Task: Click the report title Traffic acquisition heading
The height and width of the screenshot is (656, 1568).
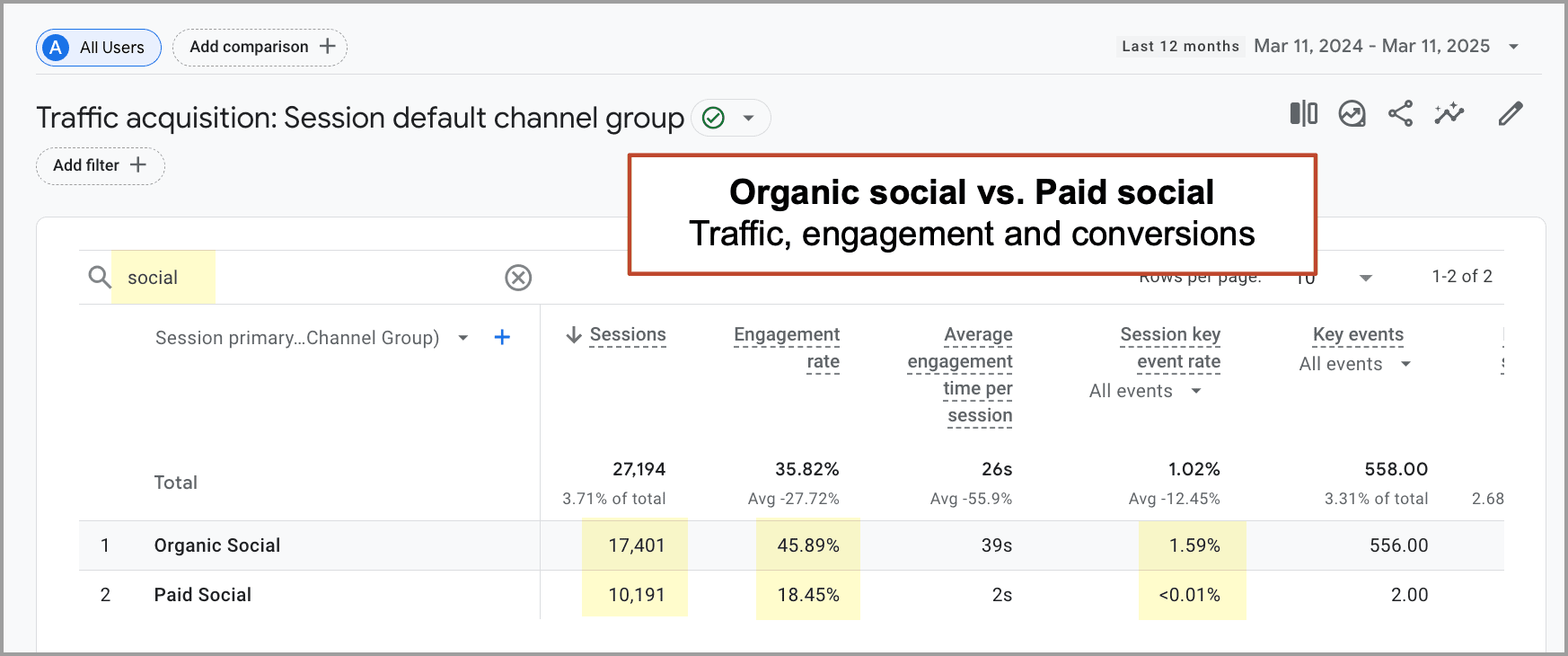Action: (x=360, y=118)
